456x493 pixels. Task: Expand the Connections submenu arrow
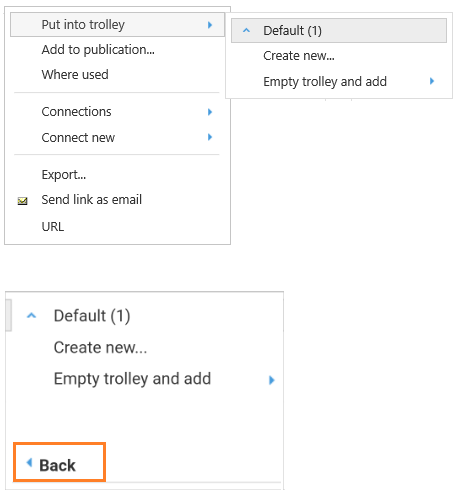[210, 112]
